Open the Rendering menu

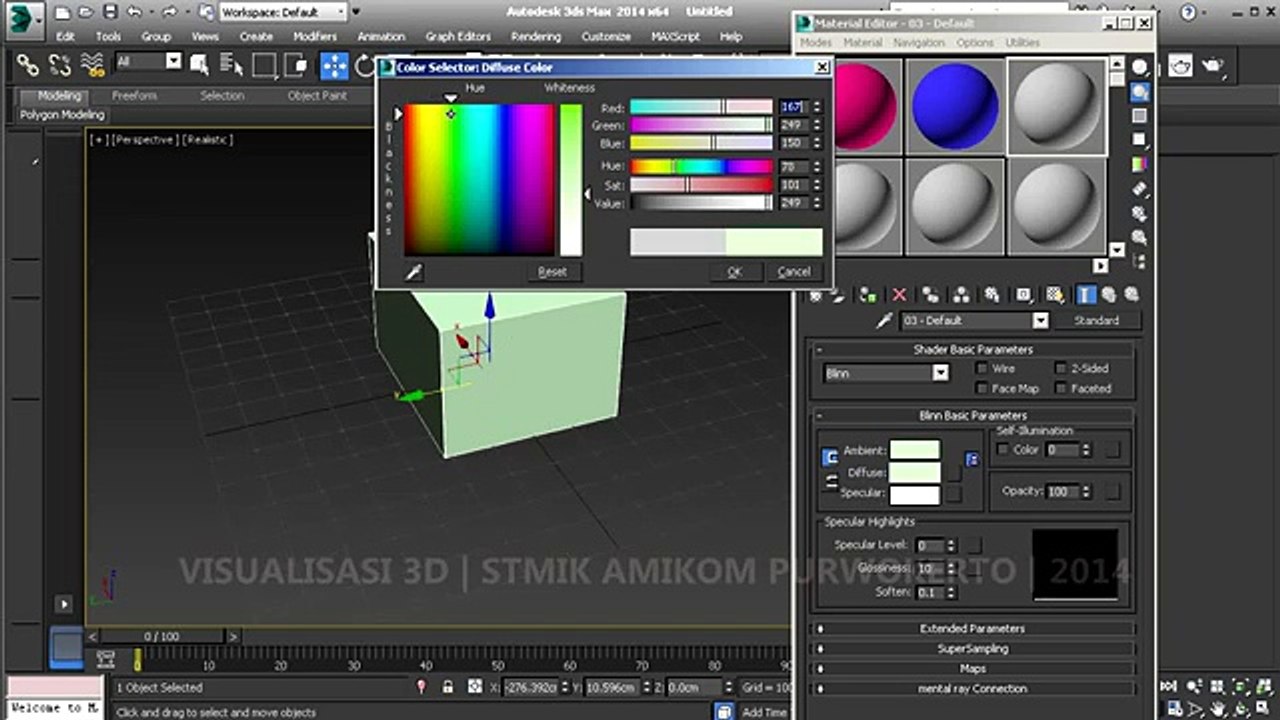tap(536, 37)
